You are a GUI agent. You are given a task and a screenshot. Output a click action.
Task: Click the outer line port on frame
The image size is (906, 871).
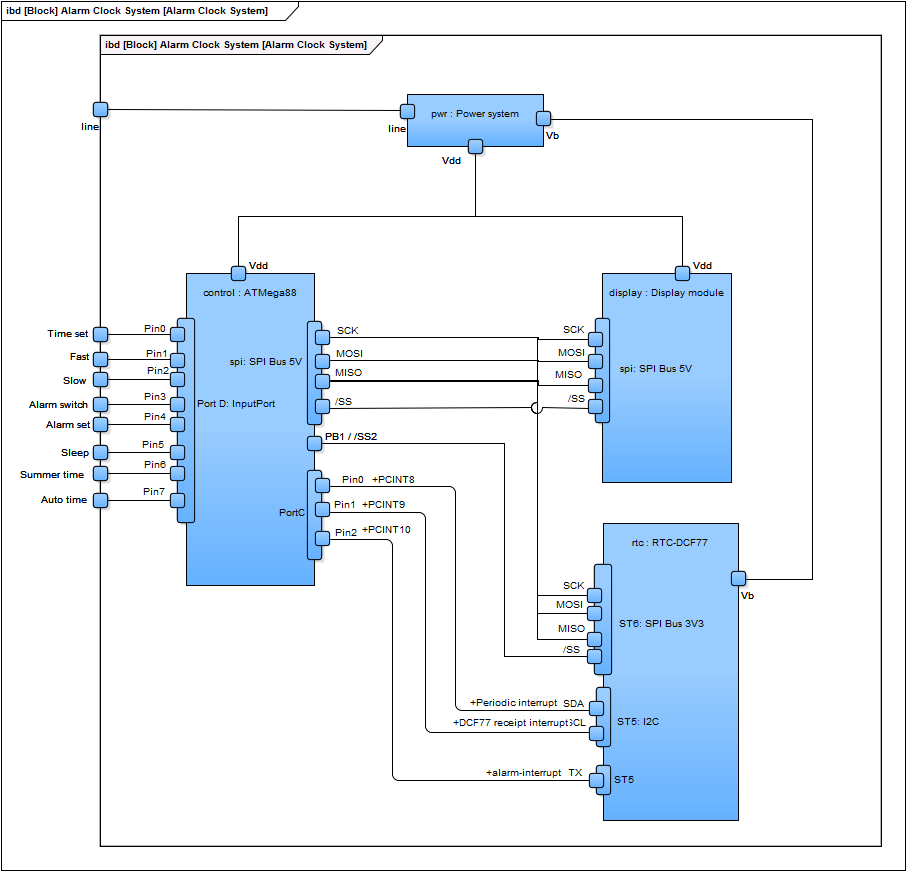point(100,109)
